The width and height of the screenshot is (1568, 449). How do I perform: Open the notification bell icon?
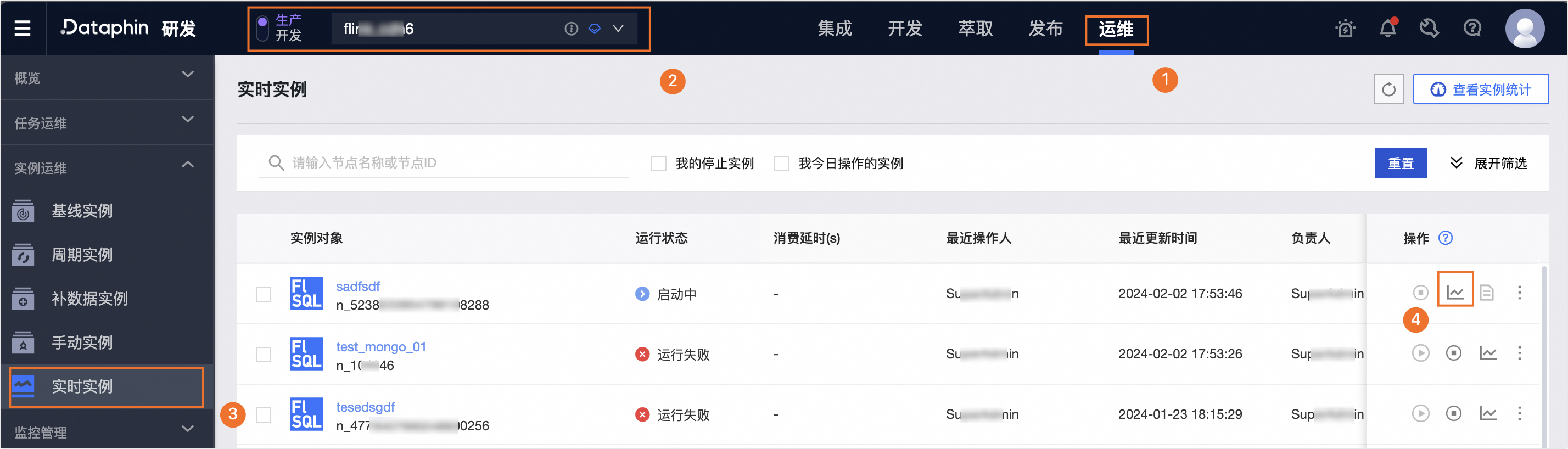pyautogui.click(x=1388, y=28)
